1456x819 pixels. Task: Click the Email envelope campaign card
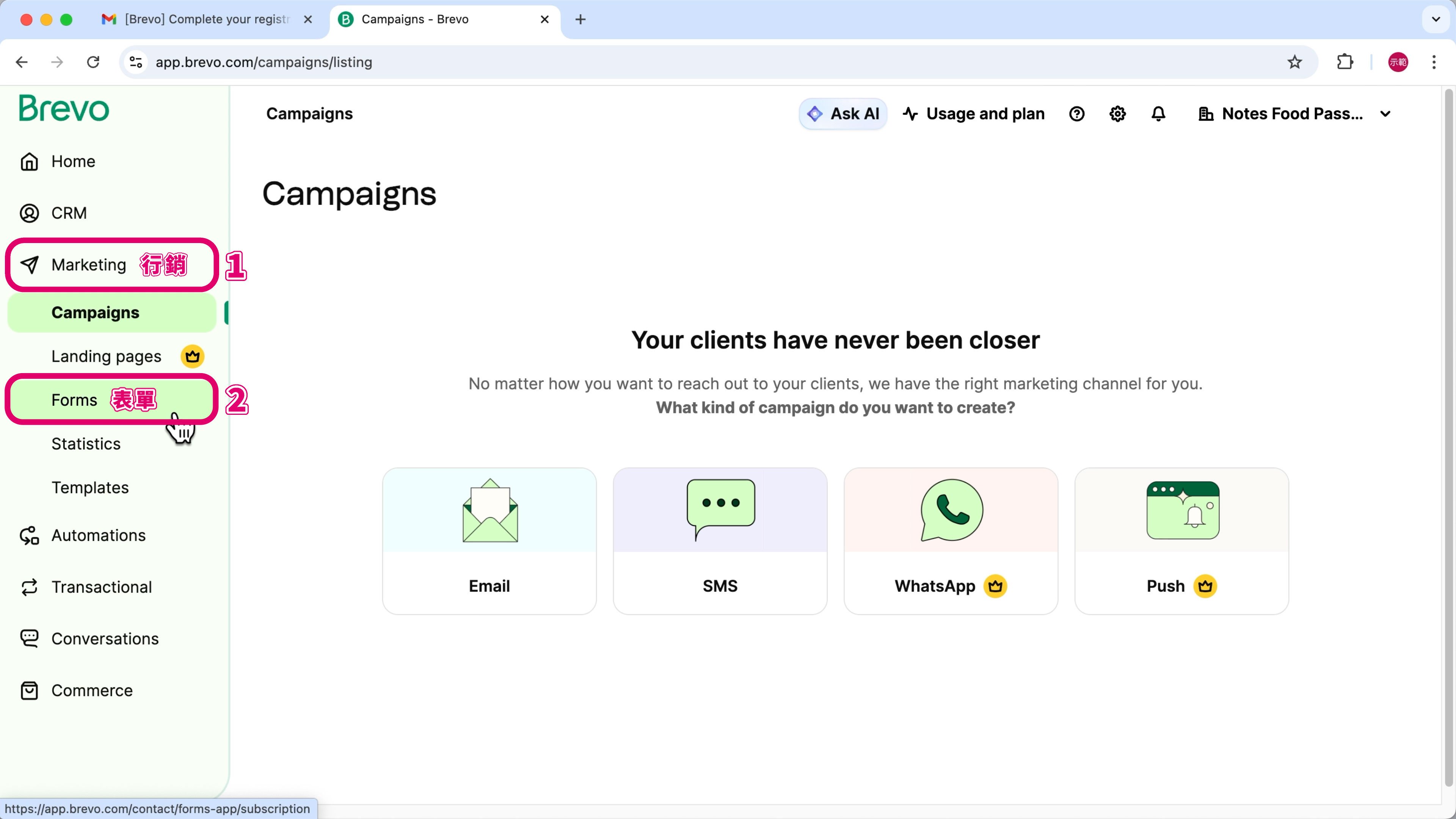coord(489,540)
